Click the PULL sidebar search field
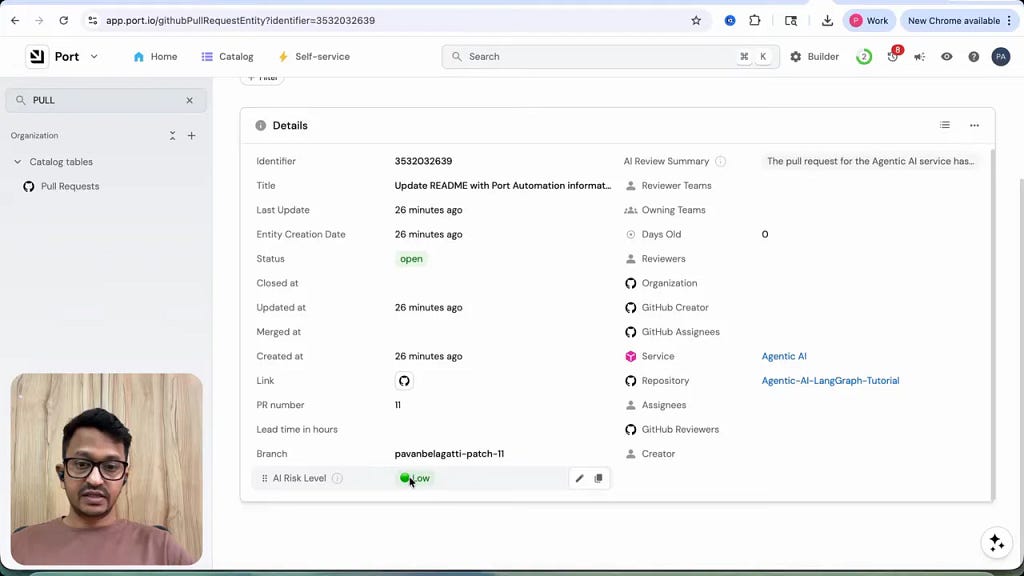Viewport: 1024px width, 576px height. [x=106, y=100]
